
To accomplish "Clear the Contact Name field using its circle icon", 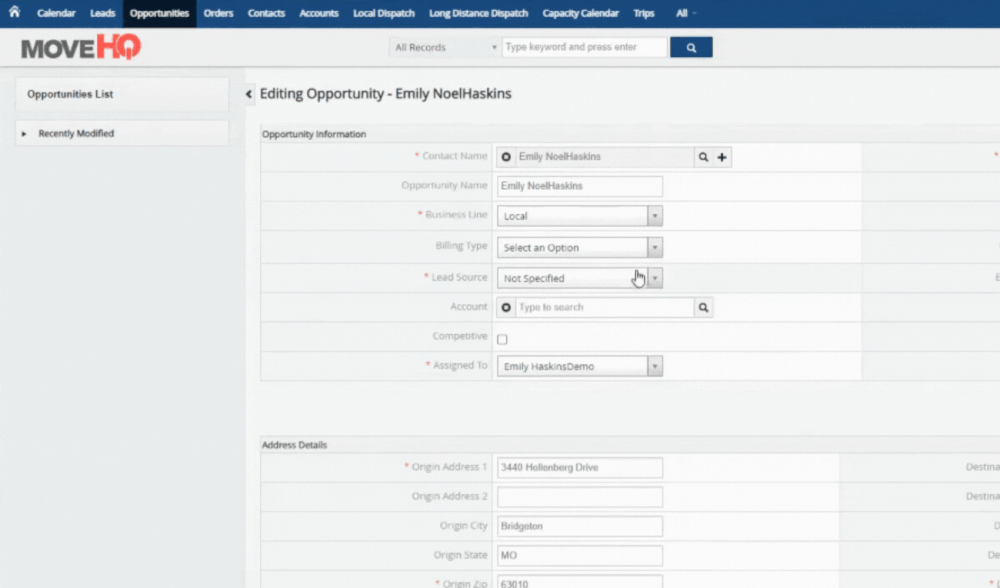I will click(x=508, y=157).
